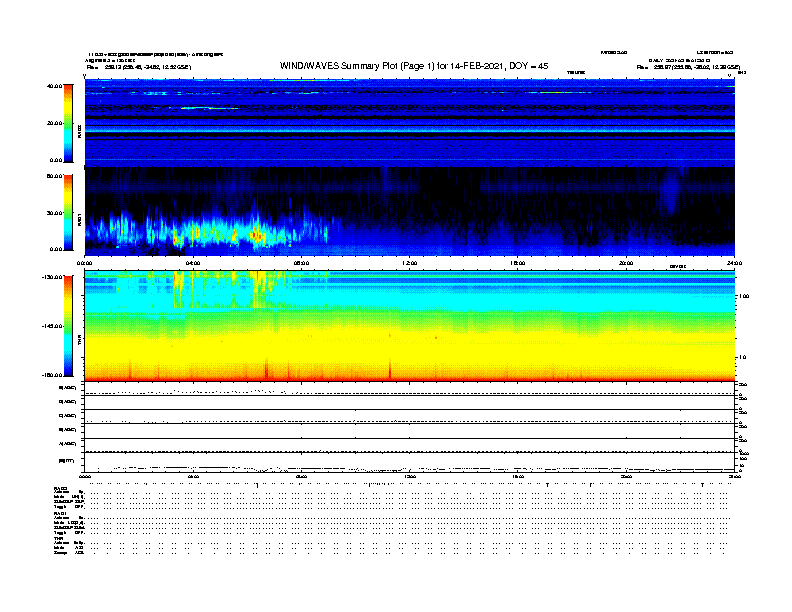This screenshot has width=792, height=612.
Task: Click the RAD2 spectrogram panel
Action: pyautogui.click(x=410, y=123)
